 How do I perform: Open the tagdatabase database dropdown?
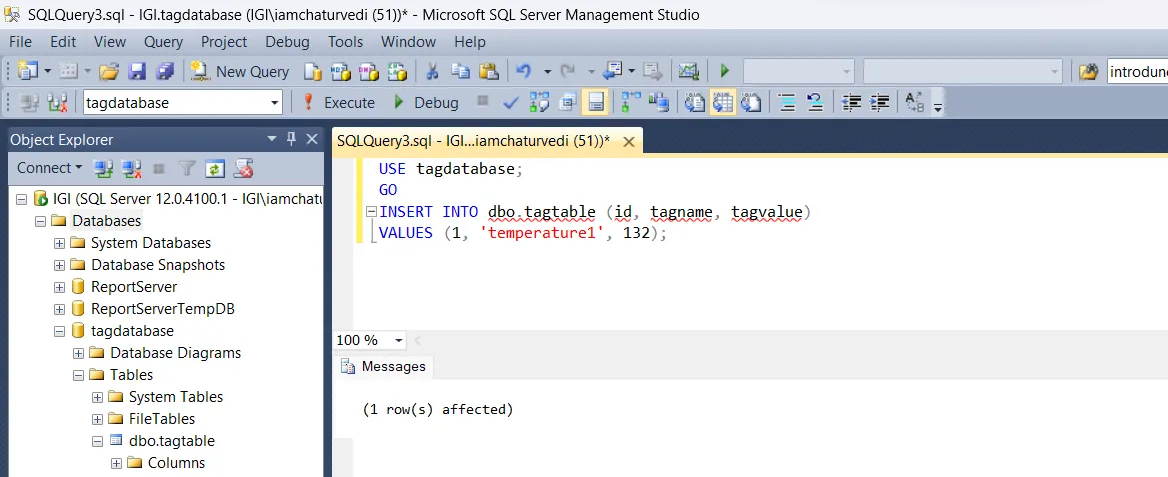point(275,102)
